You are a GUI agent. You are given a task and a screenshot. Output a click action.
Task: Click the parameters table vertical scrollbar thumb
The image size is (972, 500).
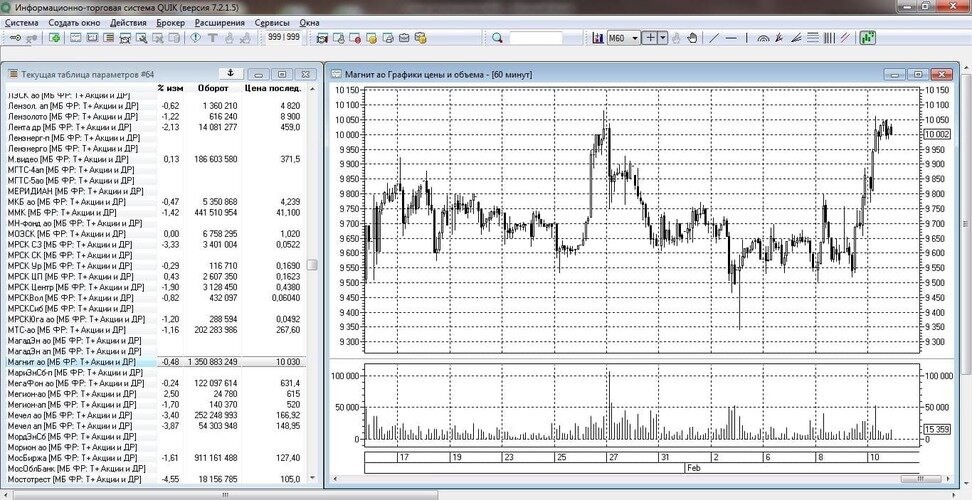click(312, 265)
